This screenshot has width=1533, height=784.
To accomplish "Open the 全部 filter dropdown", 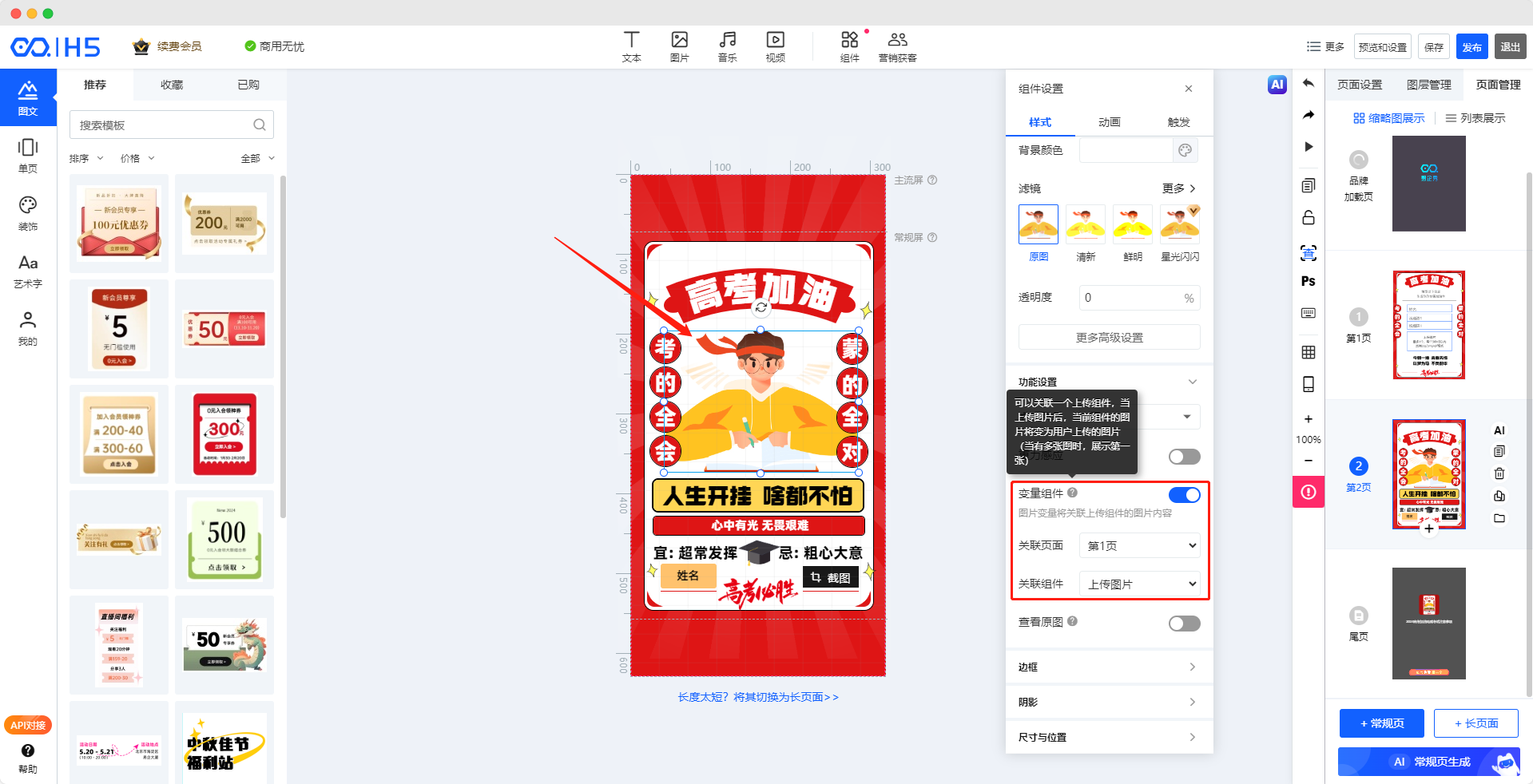I will pyautogui.click(x=258, y=158).
